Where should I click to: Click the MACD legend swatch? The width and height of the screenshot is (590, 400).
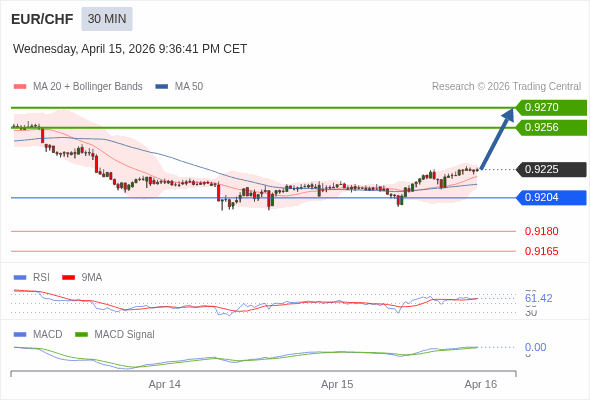tap(20, 335)
